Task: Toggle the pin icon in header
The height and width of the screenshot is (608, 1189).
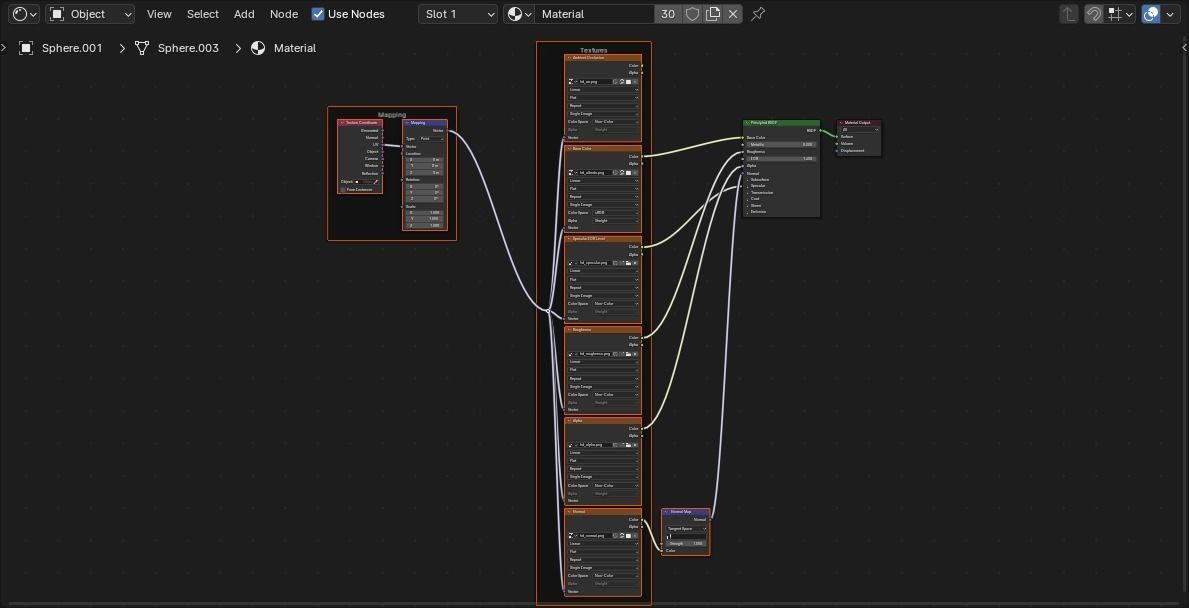Action: [758, 14]
